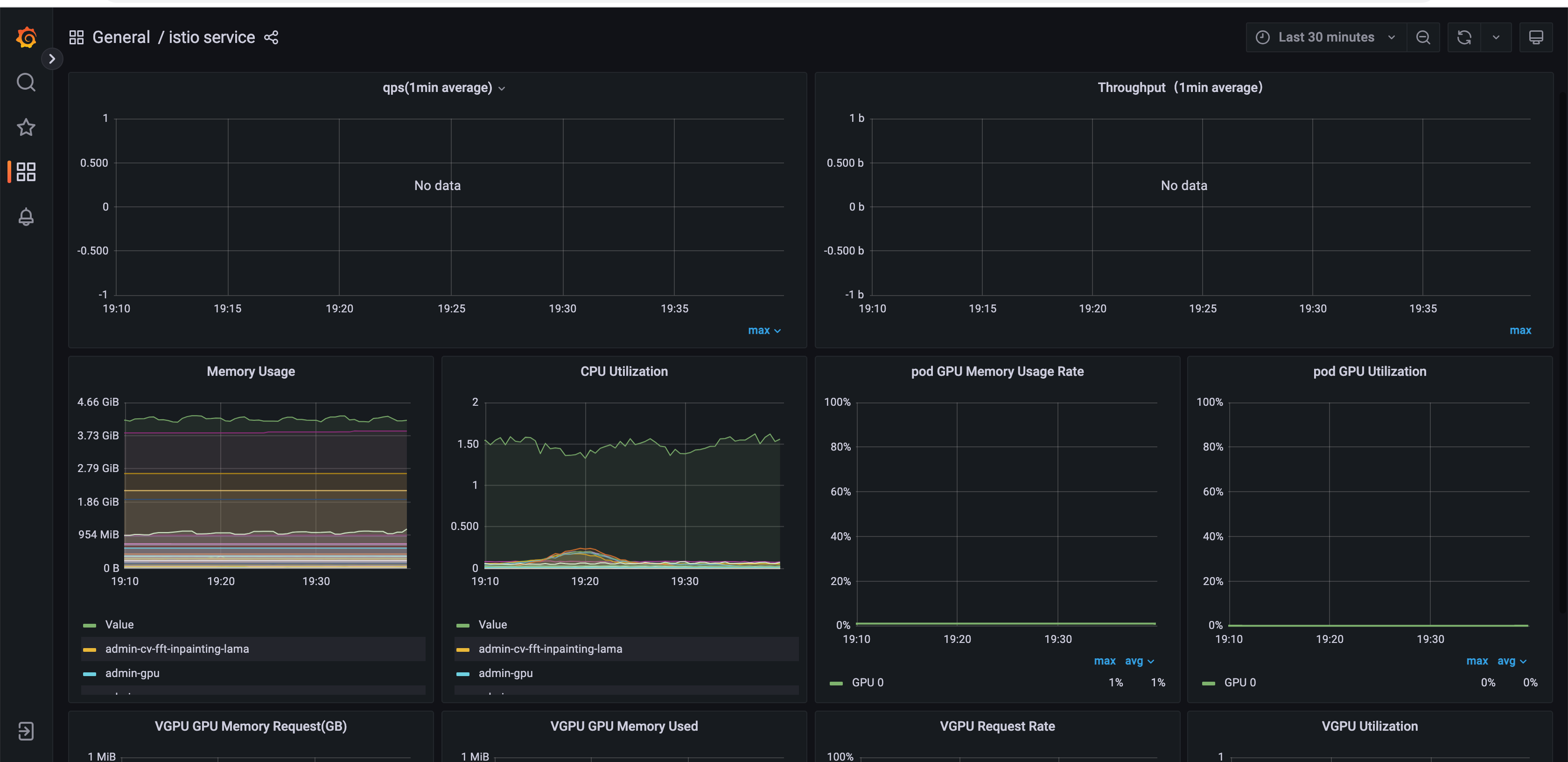
Task: Open the refresh interval dropdown arrow
Action: (x=1496, y=38)
